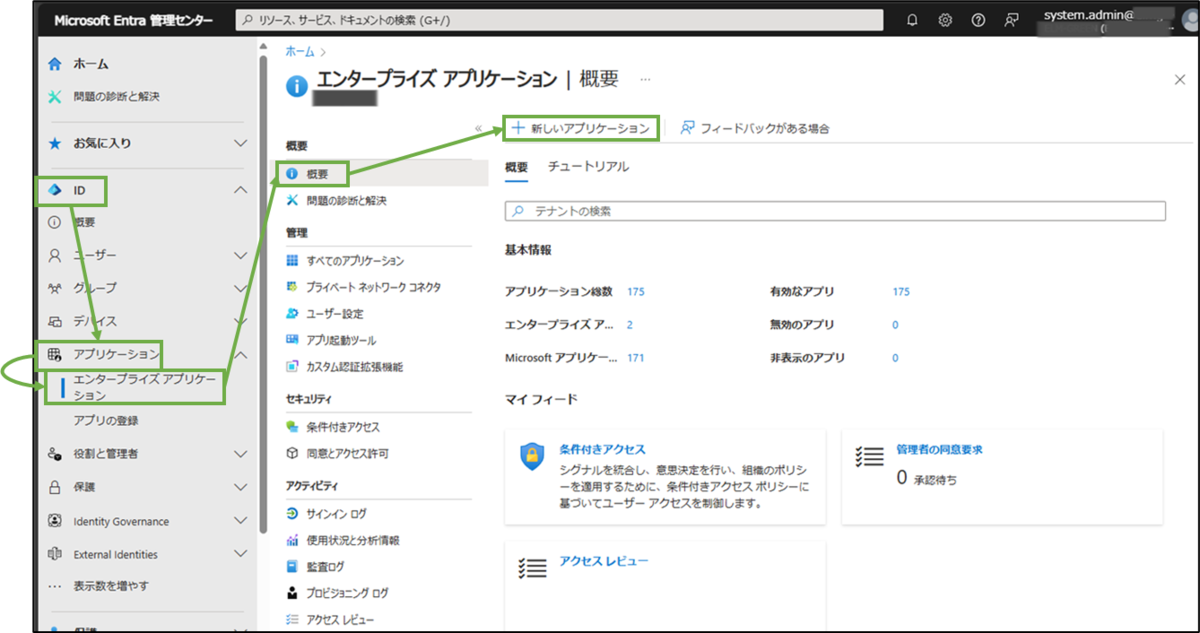Click the カスタム認証拡張機能 icon
Viewport: 1200px width, 633px height.
coord(292,366)
